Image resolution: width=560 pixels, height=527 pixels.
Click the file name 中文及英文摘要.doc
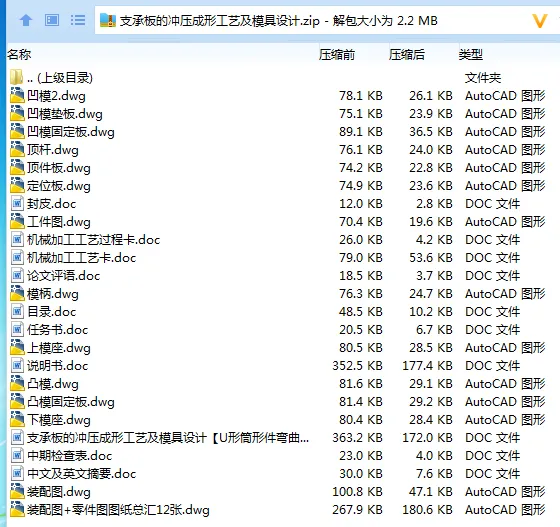click(x=81, y=474)
